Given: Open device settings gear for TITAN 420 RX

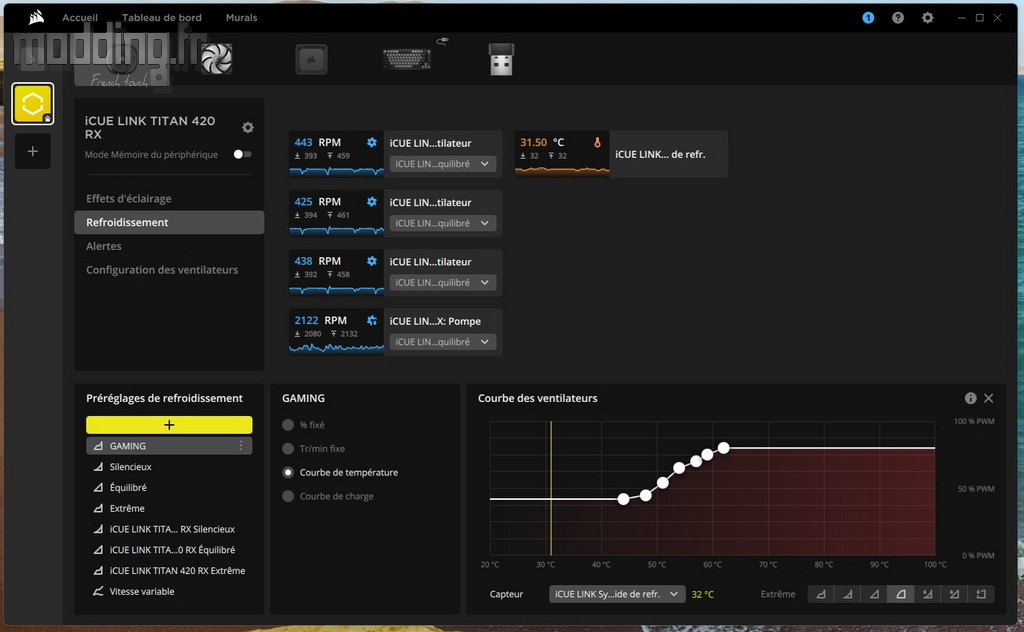Looking at the screenshot, I should pyautogui.click(x=248, y=127).
